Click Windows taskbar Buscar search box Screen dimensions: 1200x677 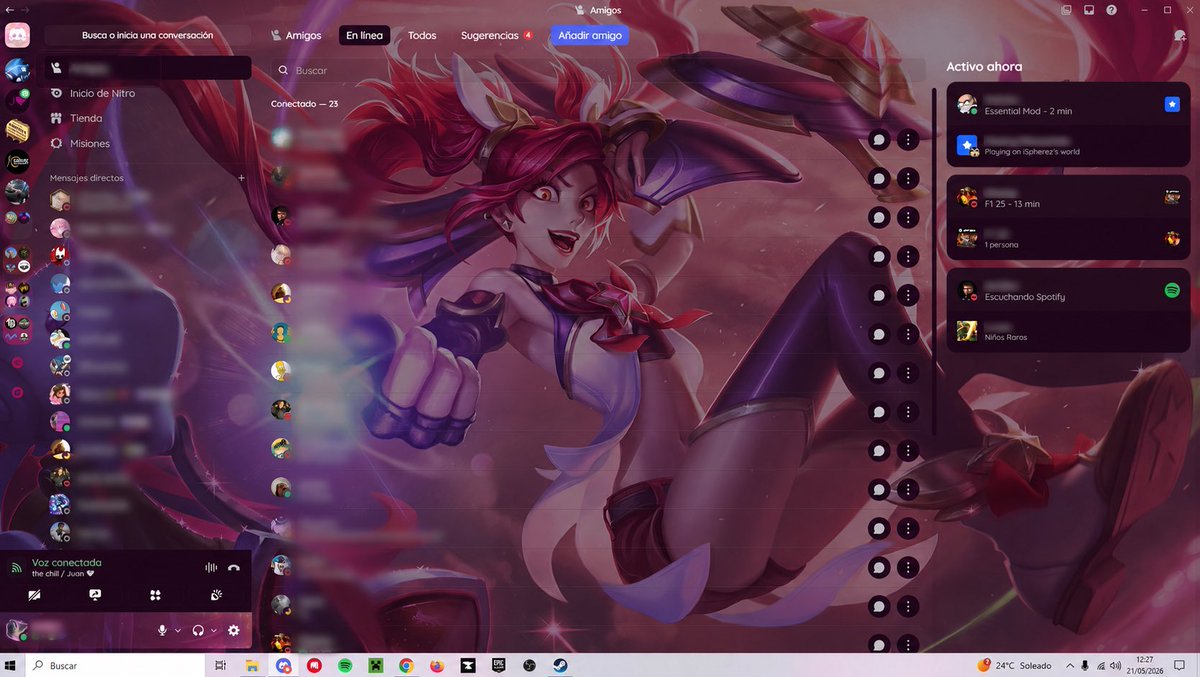coord(115,665)
